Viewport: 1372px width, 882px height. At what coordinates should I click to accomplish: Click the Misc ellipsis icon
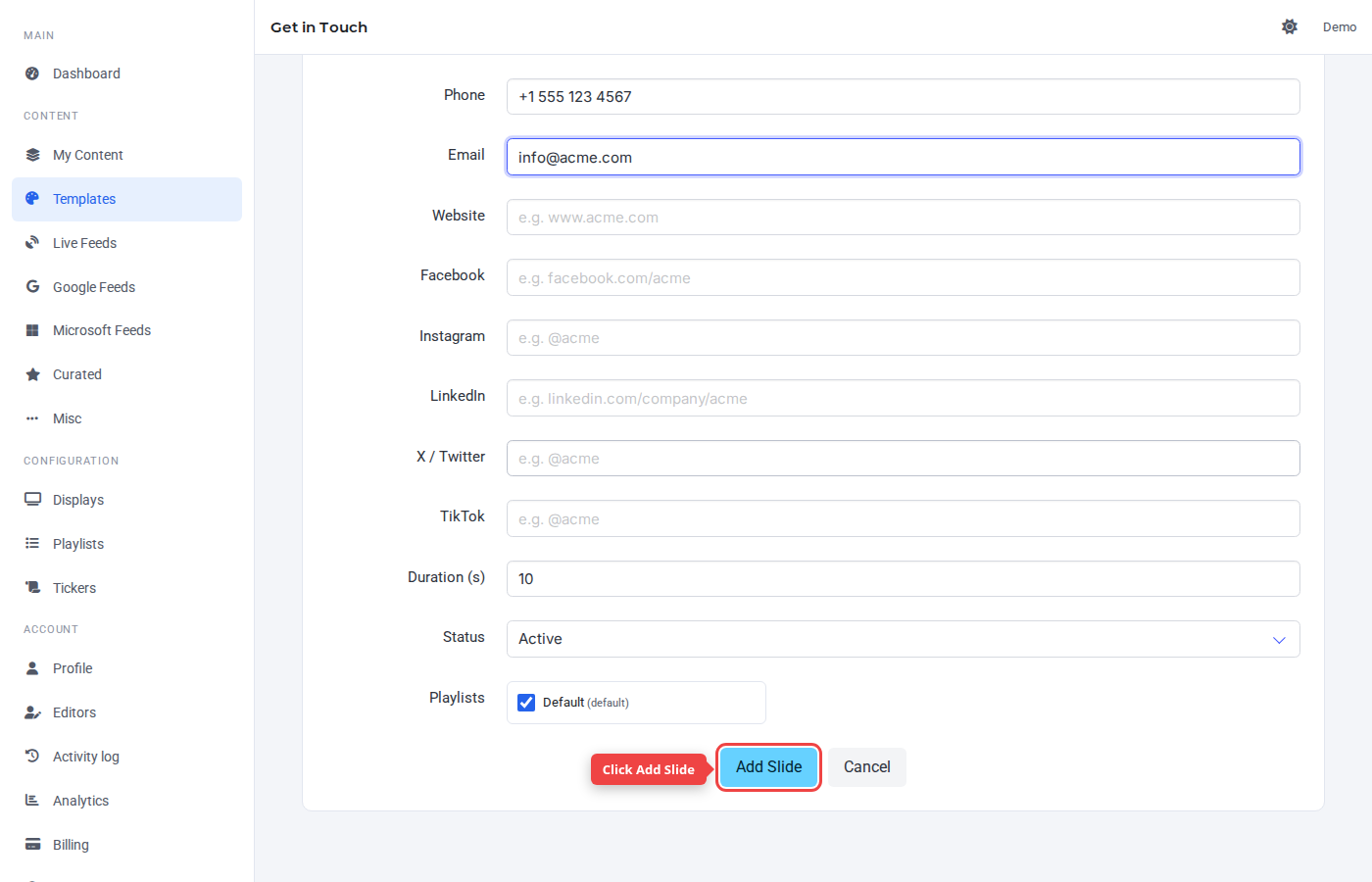[x=32, y=418]
